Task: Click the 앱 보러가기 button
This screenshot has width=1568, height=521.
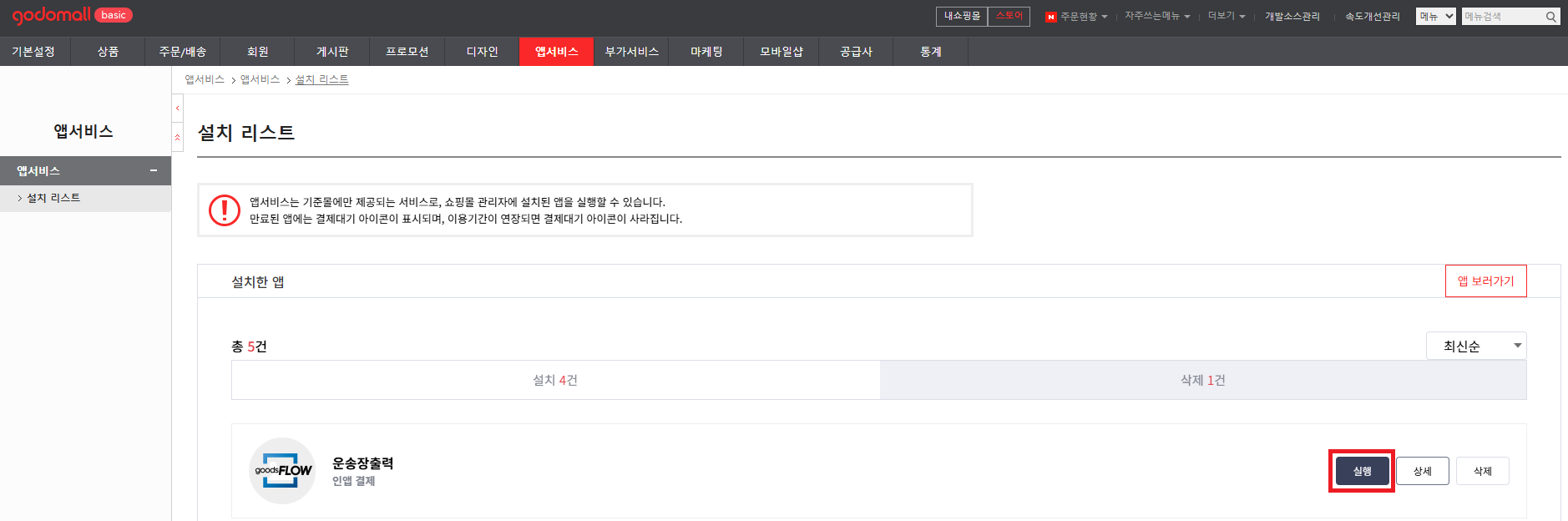Action: click(1485, 281)
